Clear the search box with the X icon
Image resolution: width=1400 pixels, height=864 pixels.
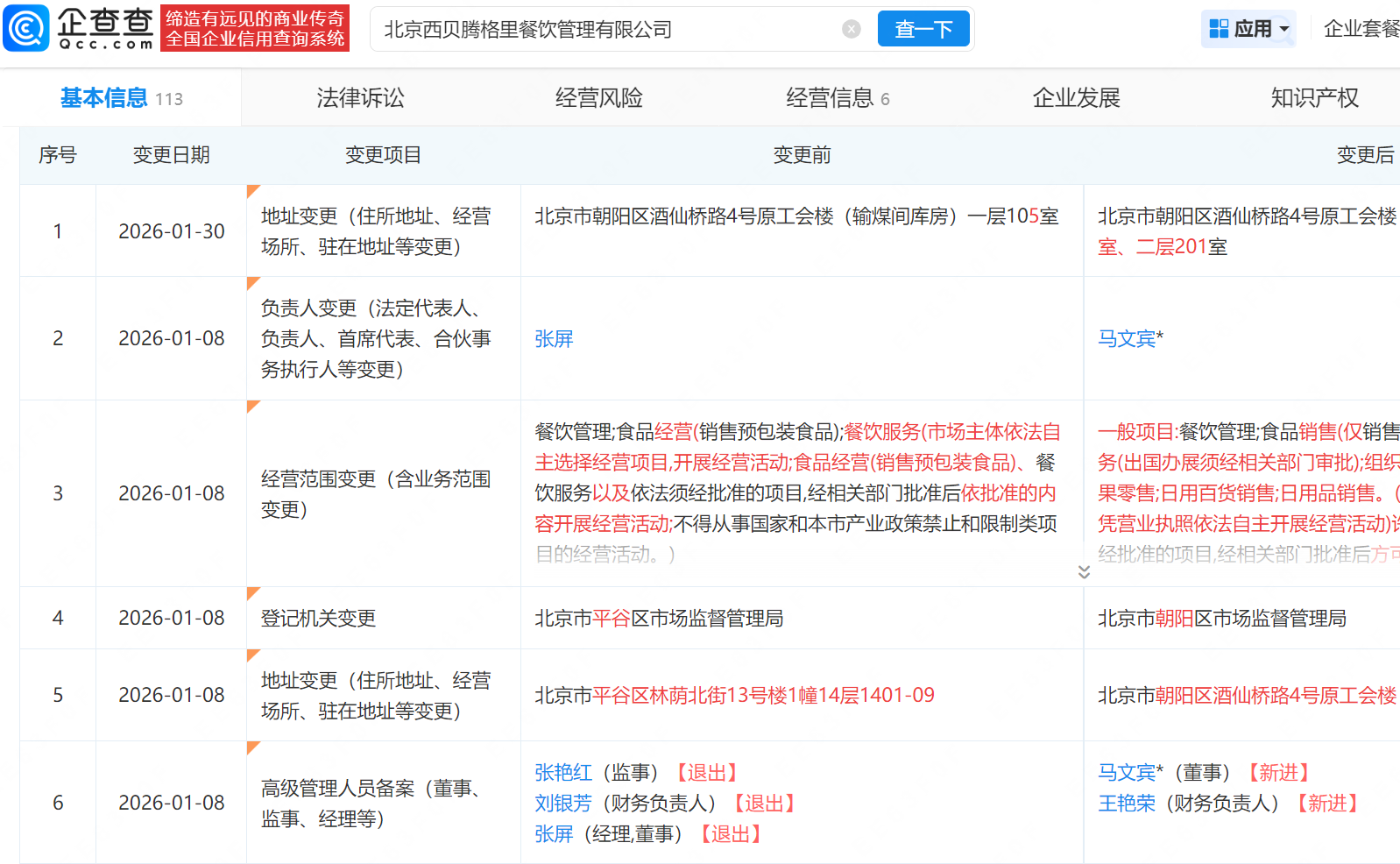[851, 29]
